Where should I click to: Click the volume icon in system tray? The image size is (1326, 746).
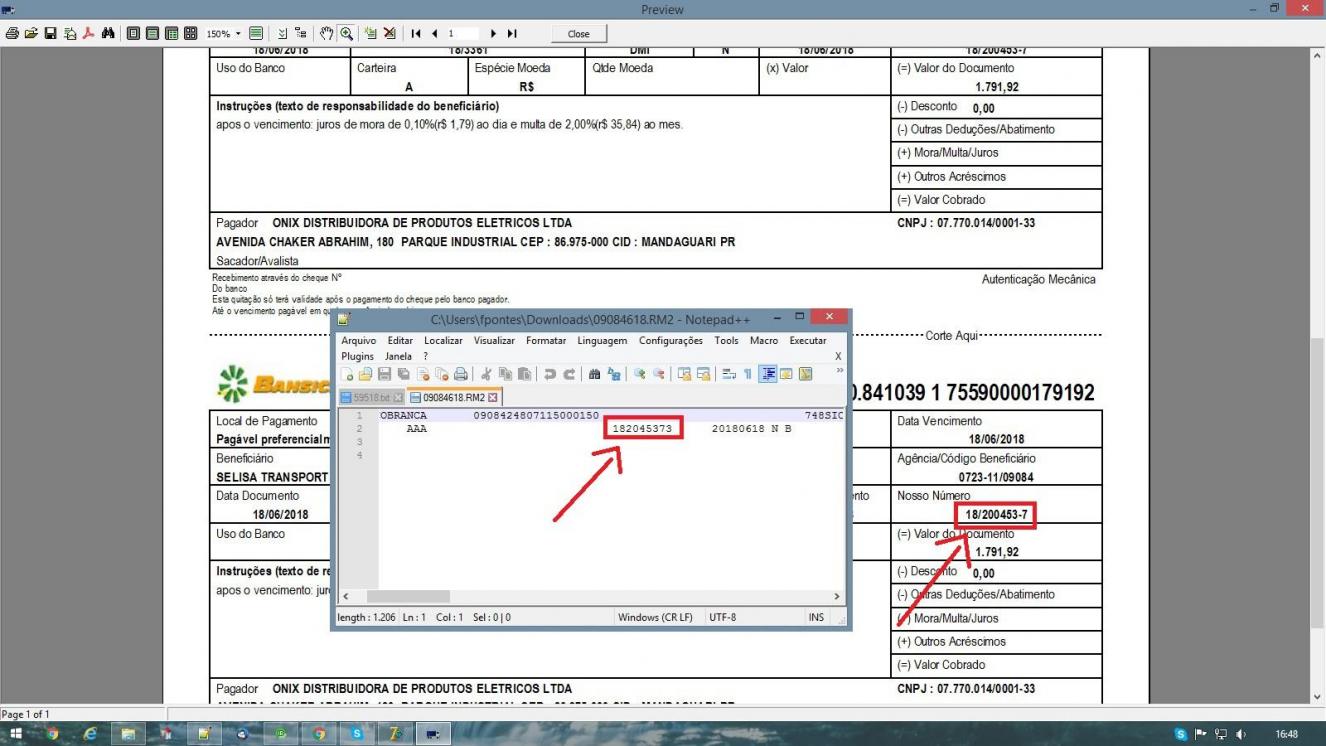[1241, 733]
